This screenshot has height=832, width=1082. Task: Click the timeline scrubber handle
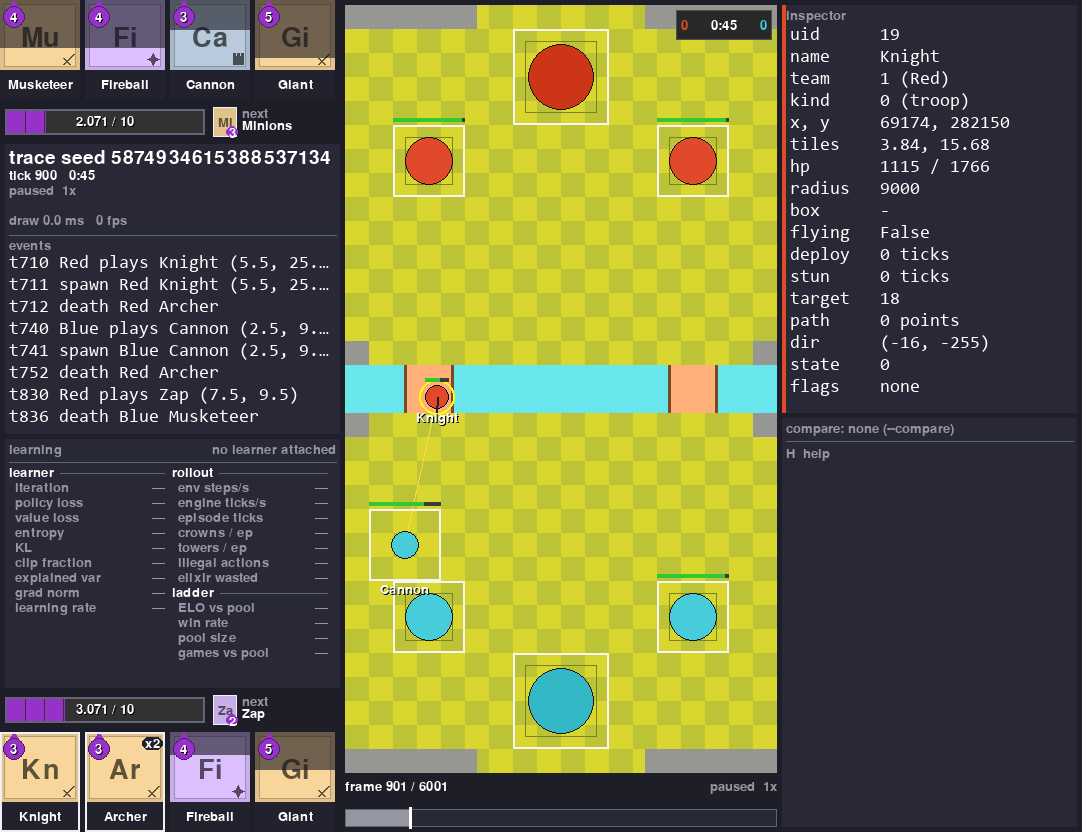click(x=411, y=818)
